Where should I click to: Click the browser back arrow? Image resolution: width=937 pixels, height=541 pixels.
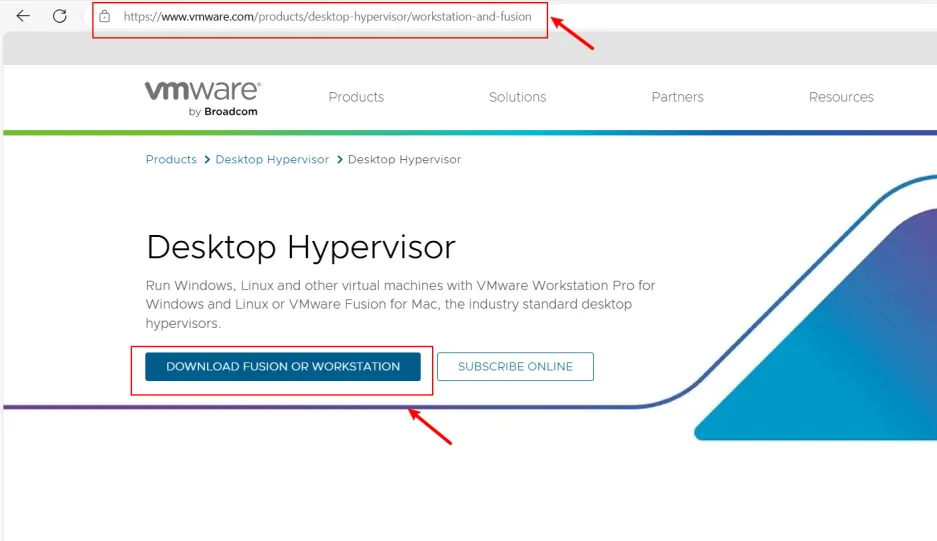click(x=23, y=16)
